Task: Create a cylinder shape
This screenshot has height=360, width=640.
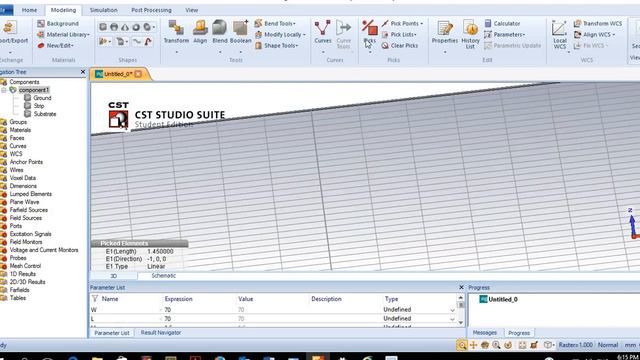Action: click(x=114, y=27)
